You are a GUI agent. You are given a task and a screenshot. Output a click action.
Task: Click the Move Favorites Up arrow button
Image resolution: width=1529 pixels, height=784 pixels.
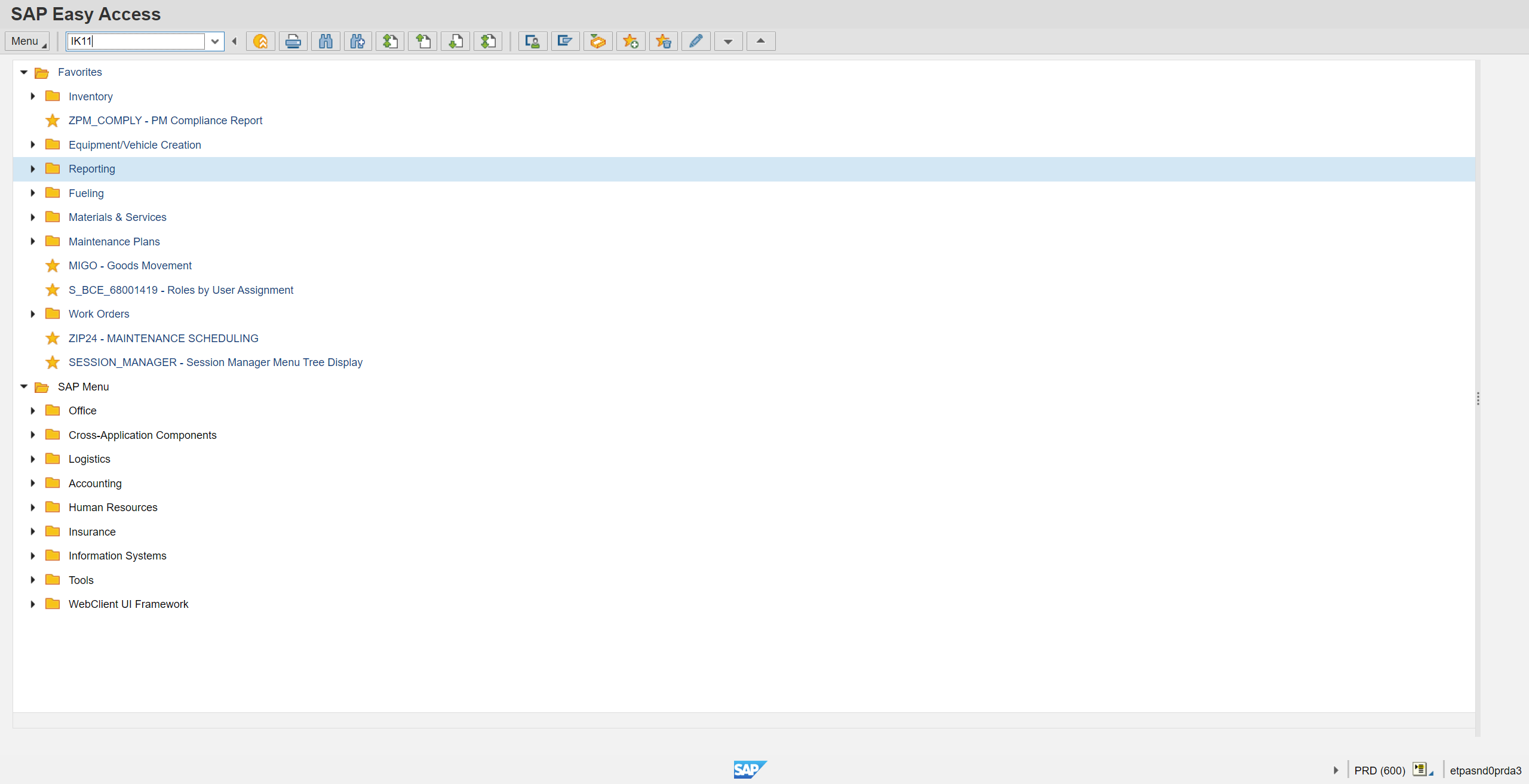(x=761, y=41)
